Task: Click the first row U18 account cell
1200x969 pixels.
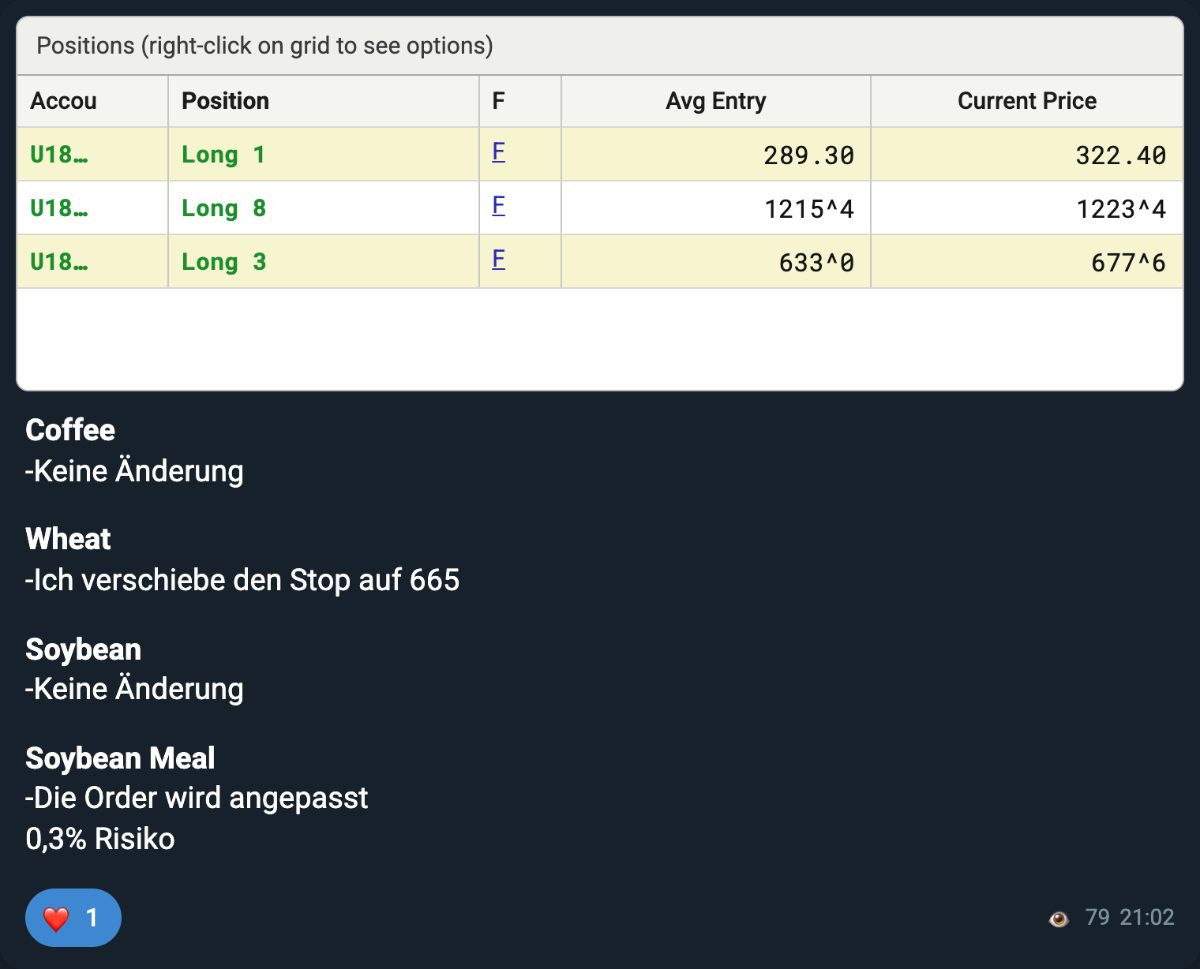Action: [92, 154]
